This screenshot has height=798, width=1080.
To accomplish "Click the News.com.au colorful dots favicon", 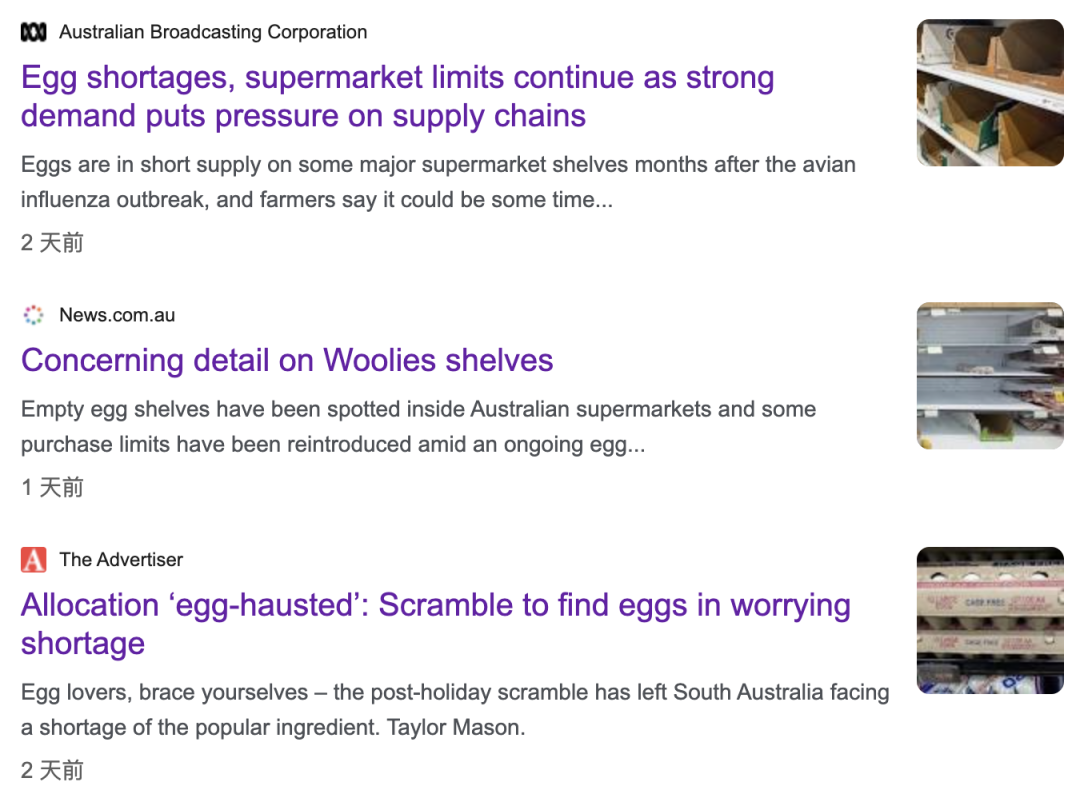I will [x=33, y=315].
